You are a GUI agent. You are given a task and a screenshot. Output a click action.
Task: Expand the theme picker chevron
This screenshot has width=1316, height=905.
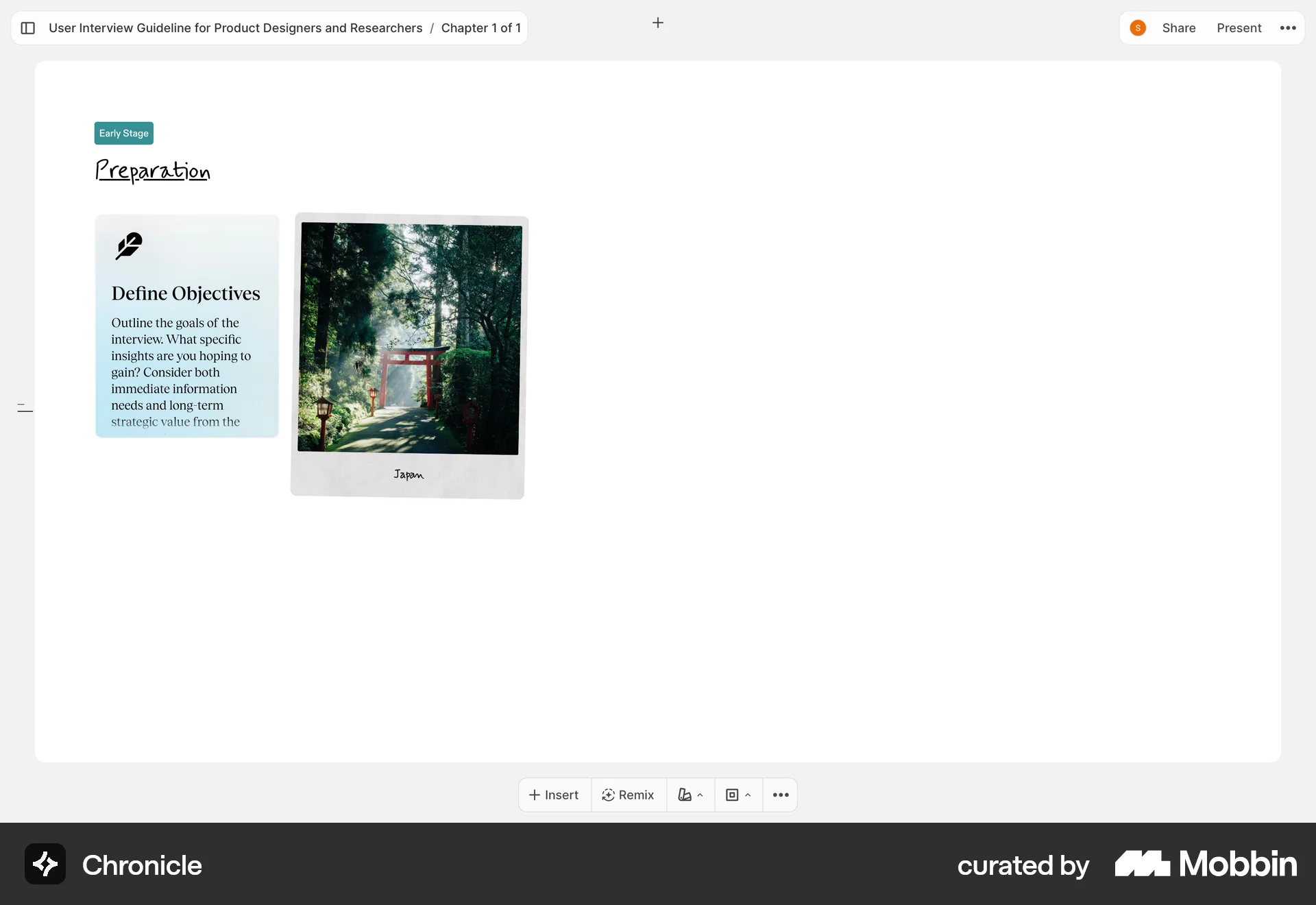click(x=700, y=796)
